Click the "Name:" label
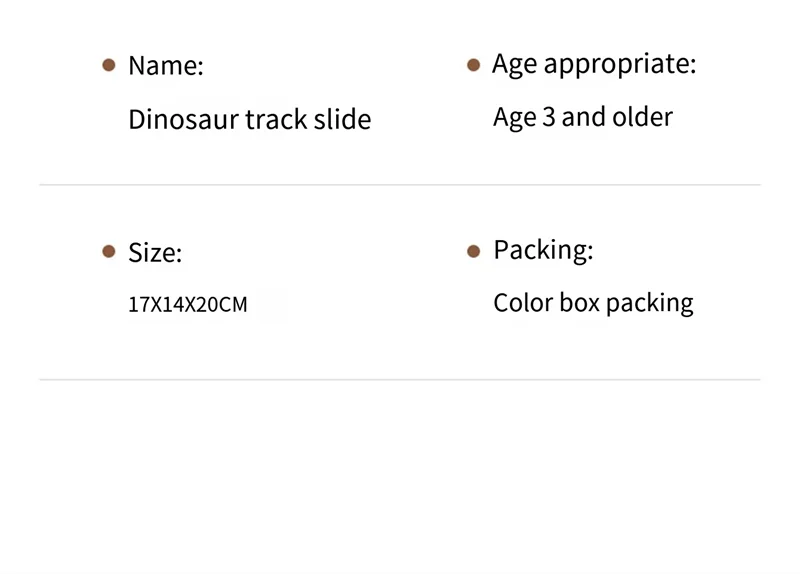 coord(166,66)
